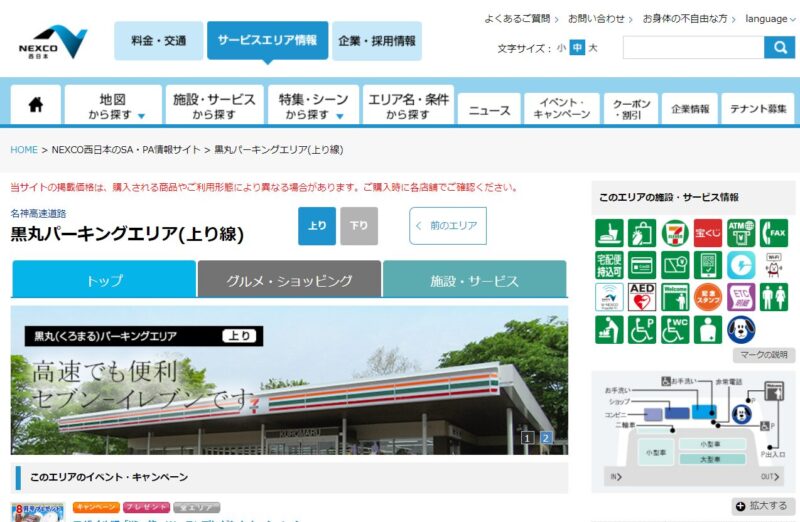800x522 pixels.
Task: Click the baby changing station icon
Action: 609,330
